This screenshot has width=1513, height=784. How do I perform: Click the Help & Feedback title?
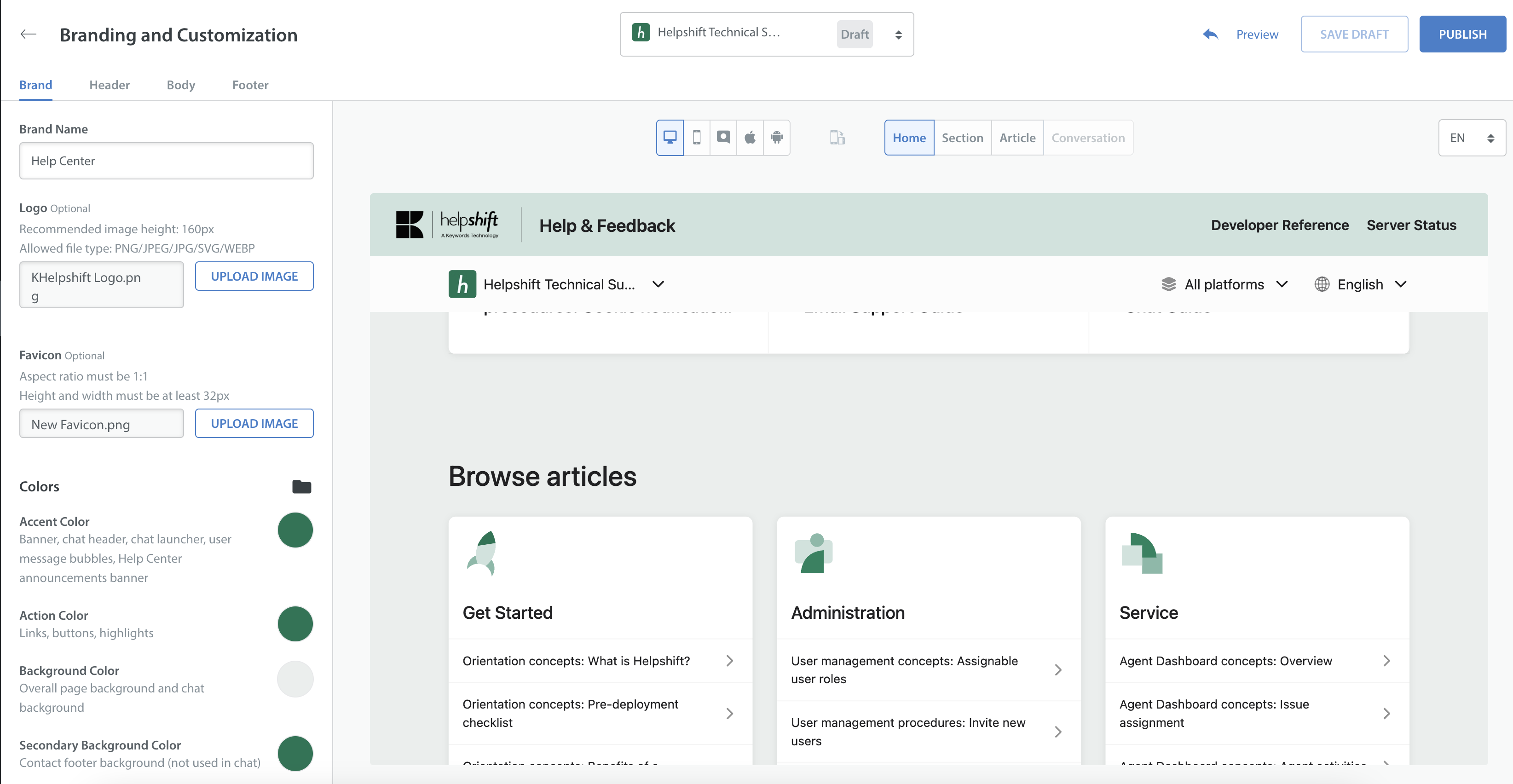pyautogui.click(x=607, y=225)
